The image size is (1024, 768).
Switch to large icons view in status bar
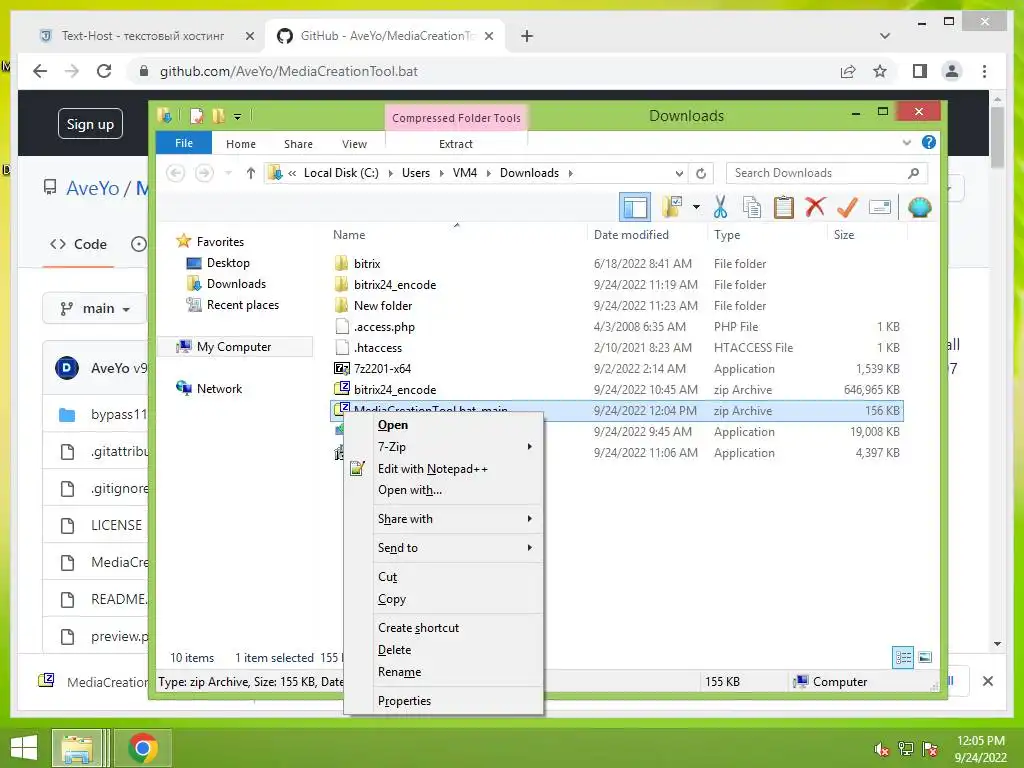coord(925,657)
